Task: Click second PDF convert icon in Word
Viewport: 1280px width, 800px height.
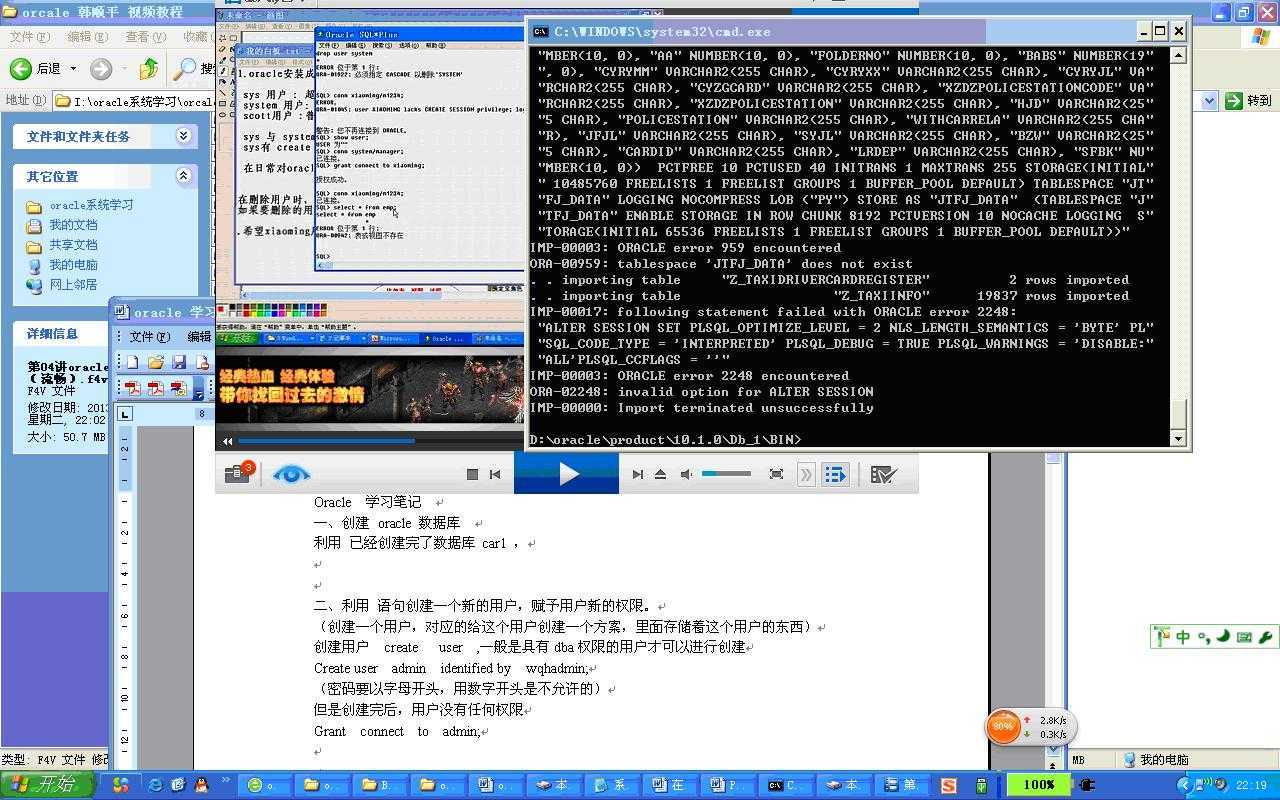Action: coord(156,388)
